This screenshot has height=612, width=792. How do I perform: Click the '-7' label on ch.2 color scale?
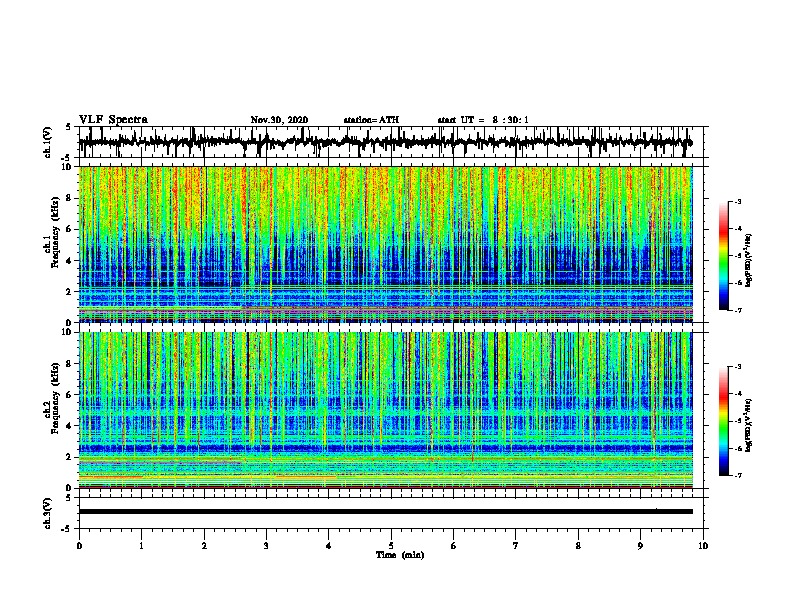pos(737,476)
